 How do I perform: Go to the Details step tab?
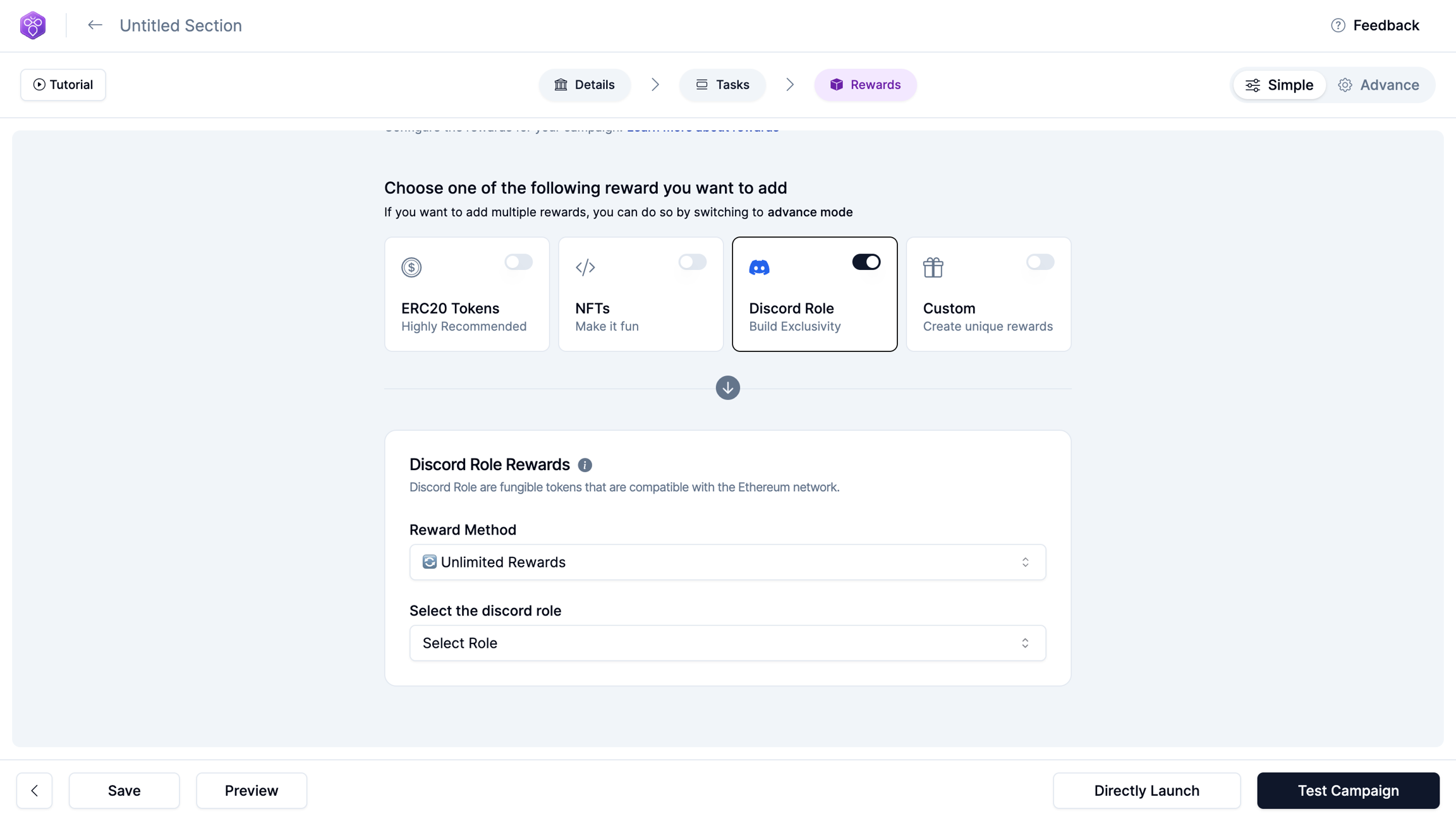tap(585, 85)
